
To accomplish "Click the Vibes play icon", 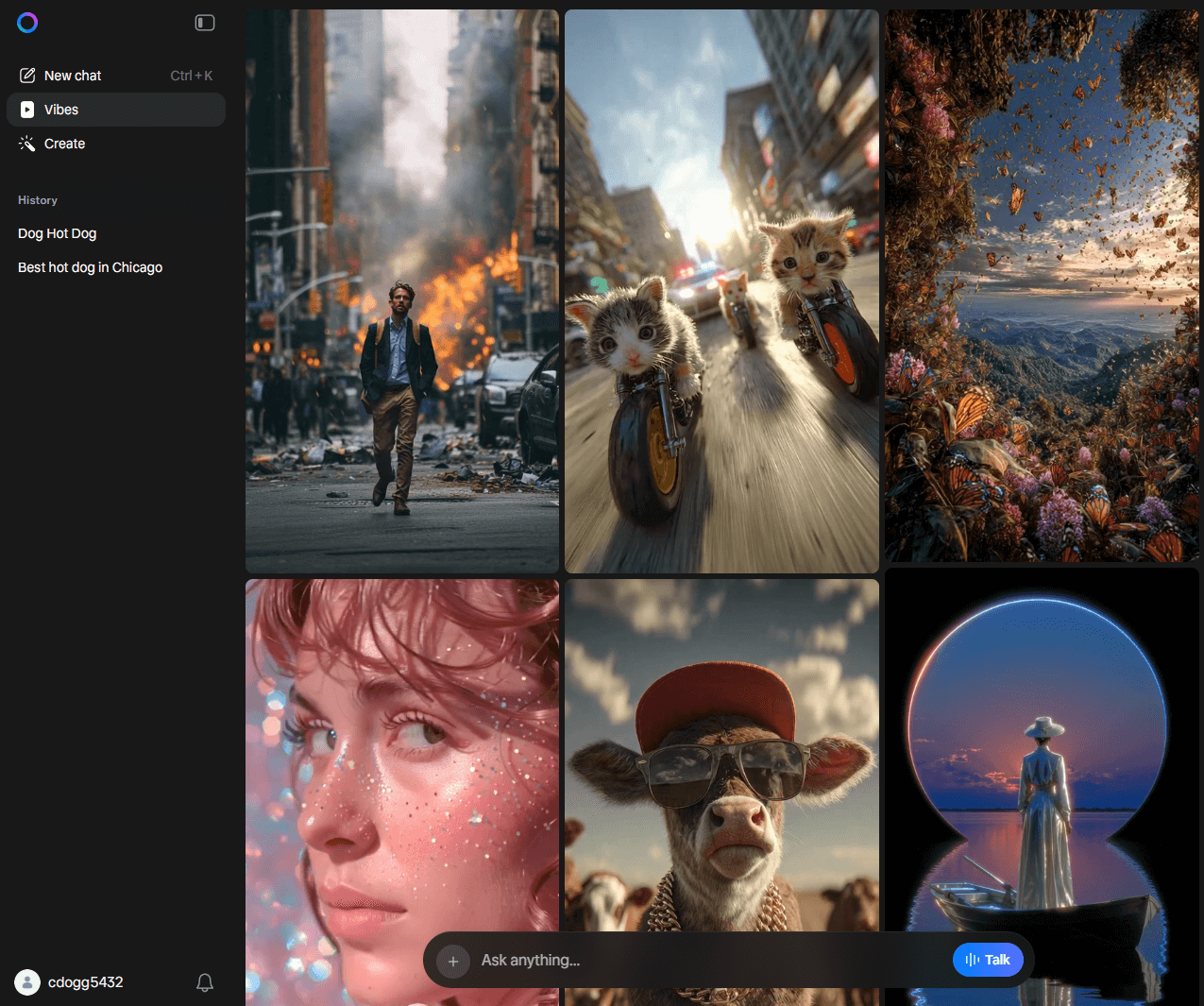I will click(x=27, y=110).
